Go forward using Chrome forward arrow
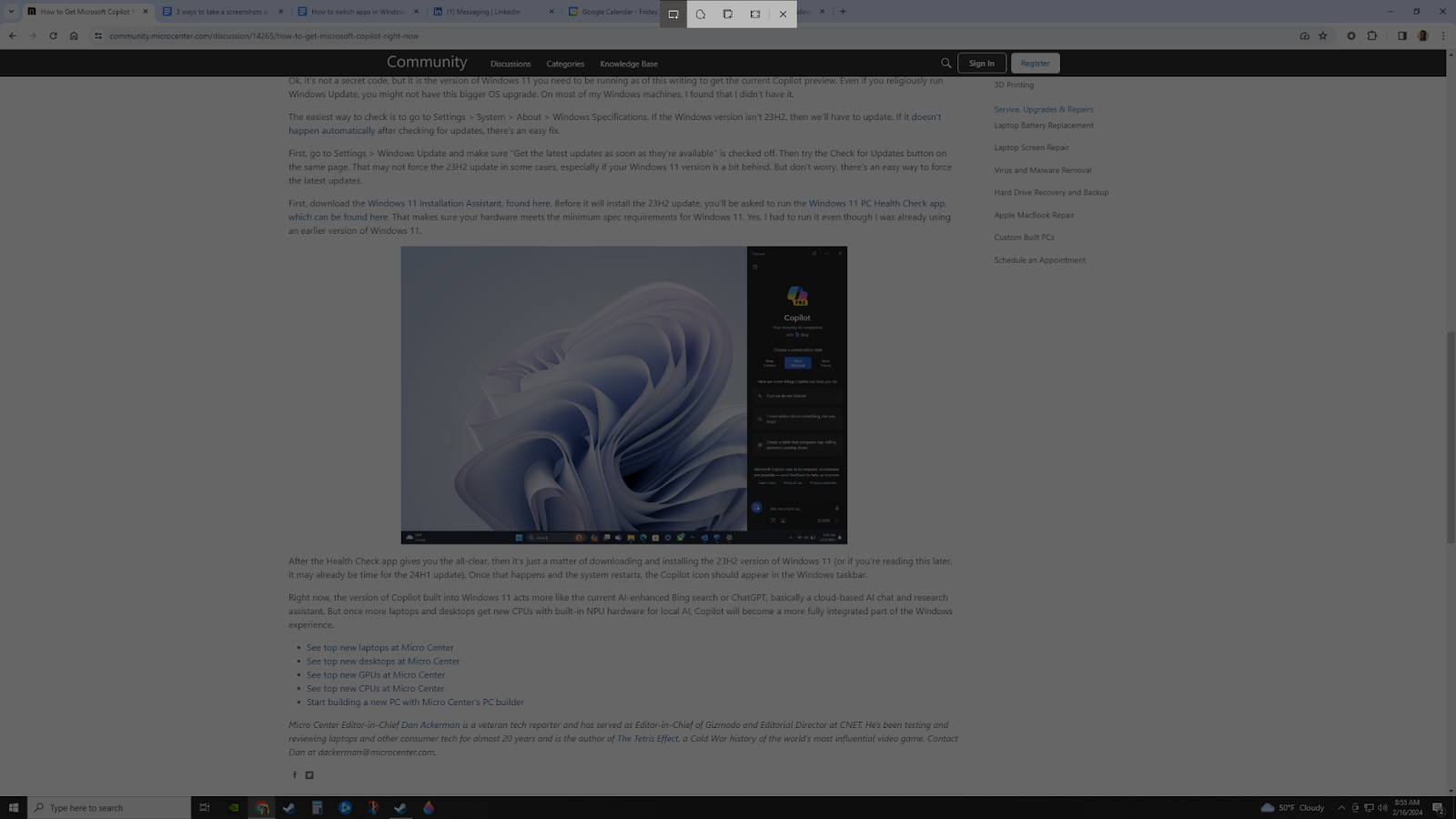1456x819 pixels. (x=33, y=36)
